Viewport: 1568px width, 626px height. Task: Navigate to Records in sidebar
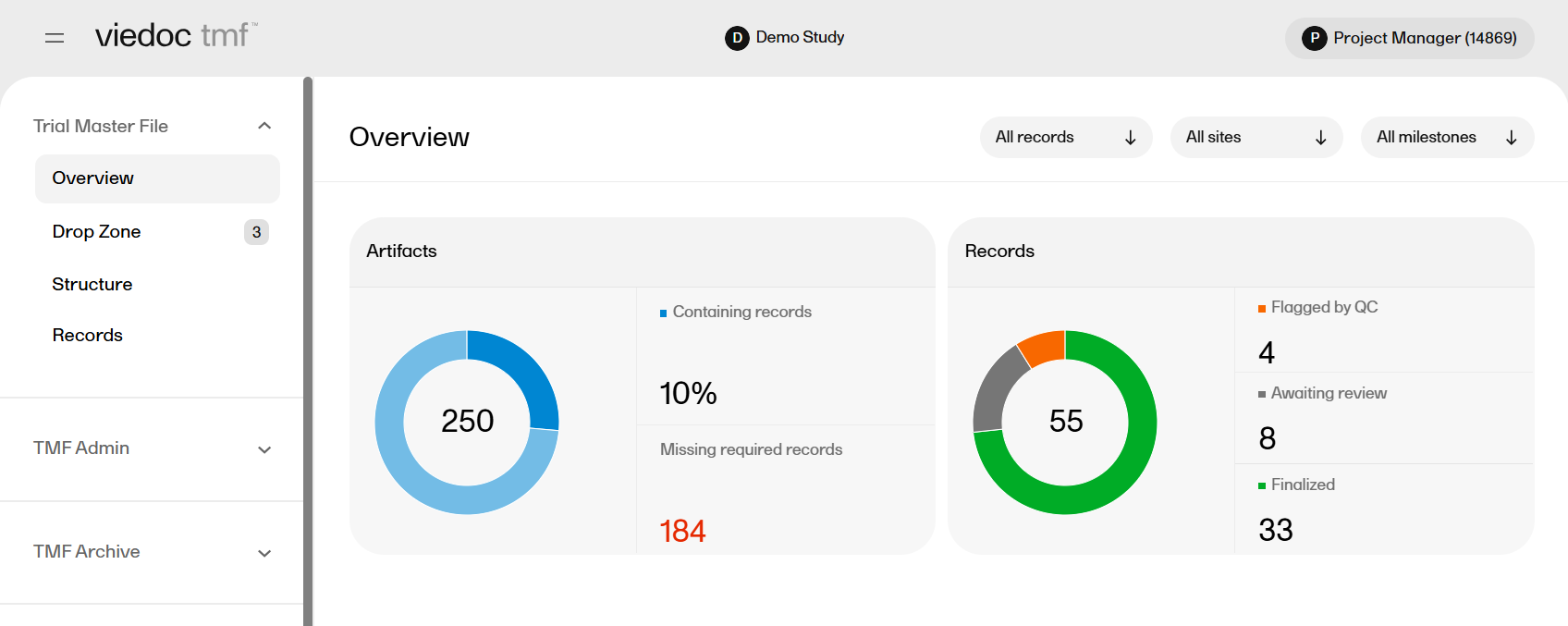point(88,336)
